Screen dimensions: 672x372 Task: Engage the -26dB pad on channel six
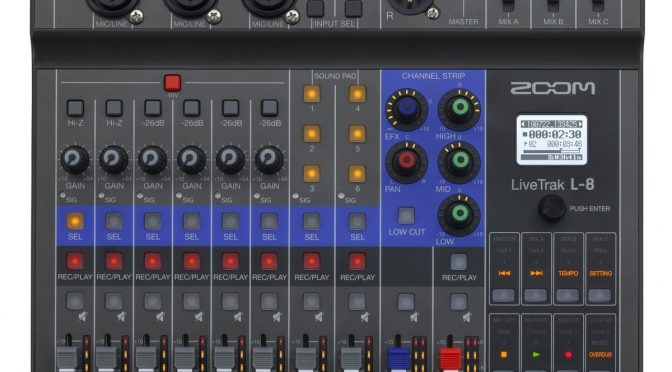click(x=270, y=108)
